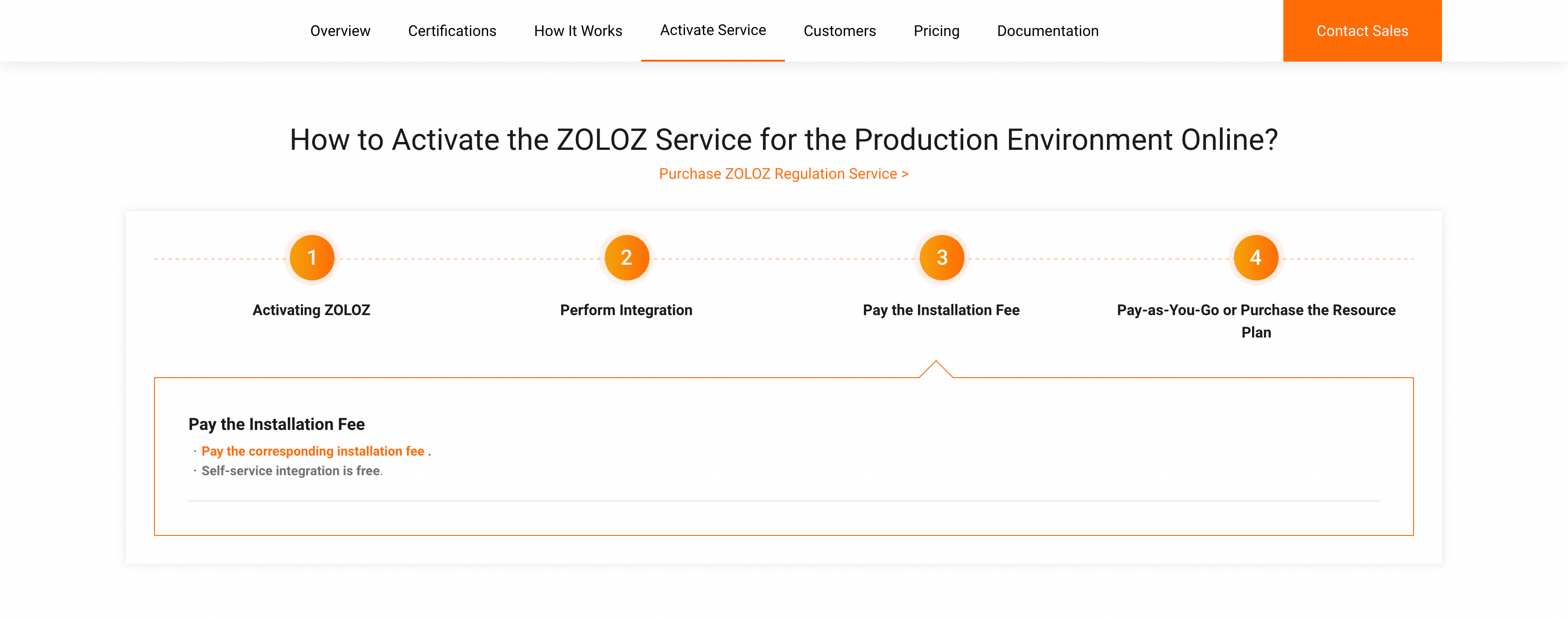Click the Pay the Installation Fee step label
This screenshot has height=619, width=1568.
point(941,310)
